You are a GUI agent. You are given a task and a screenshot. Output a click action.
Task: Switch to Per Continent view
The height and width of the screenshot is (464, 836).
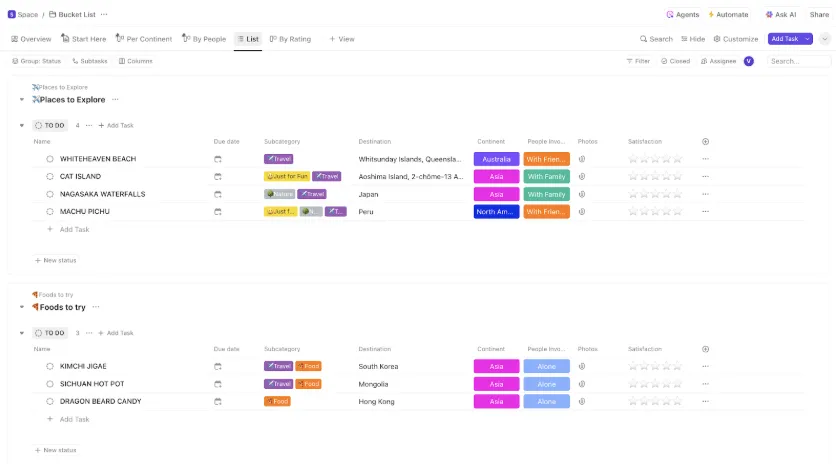click(x=144, y=39)
